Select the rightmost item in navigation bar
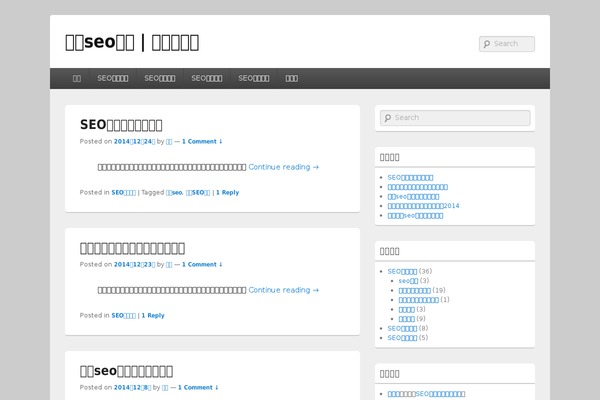The height and width of the screenshot is (400, 600). 291,78
